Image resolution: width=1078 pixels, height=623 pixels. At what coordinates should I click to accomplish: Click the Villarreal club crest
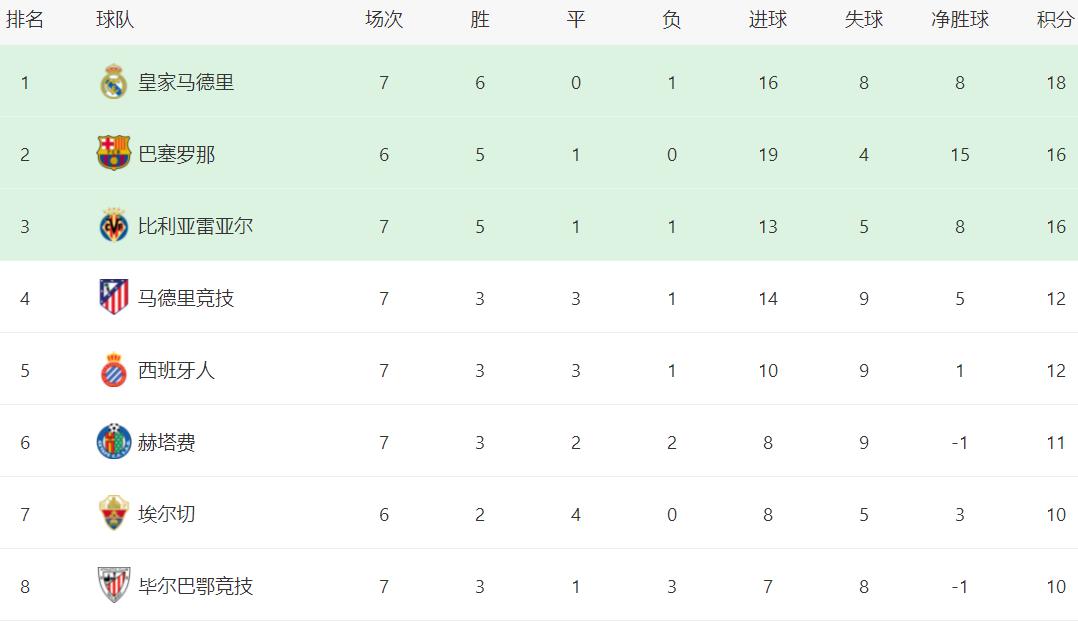pyautogui.click(x=114, y=226)
